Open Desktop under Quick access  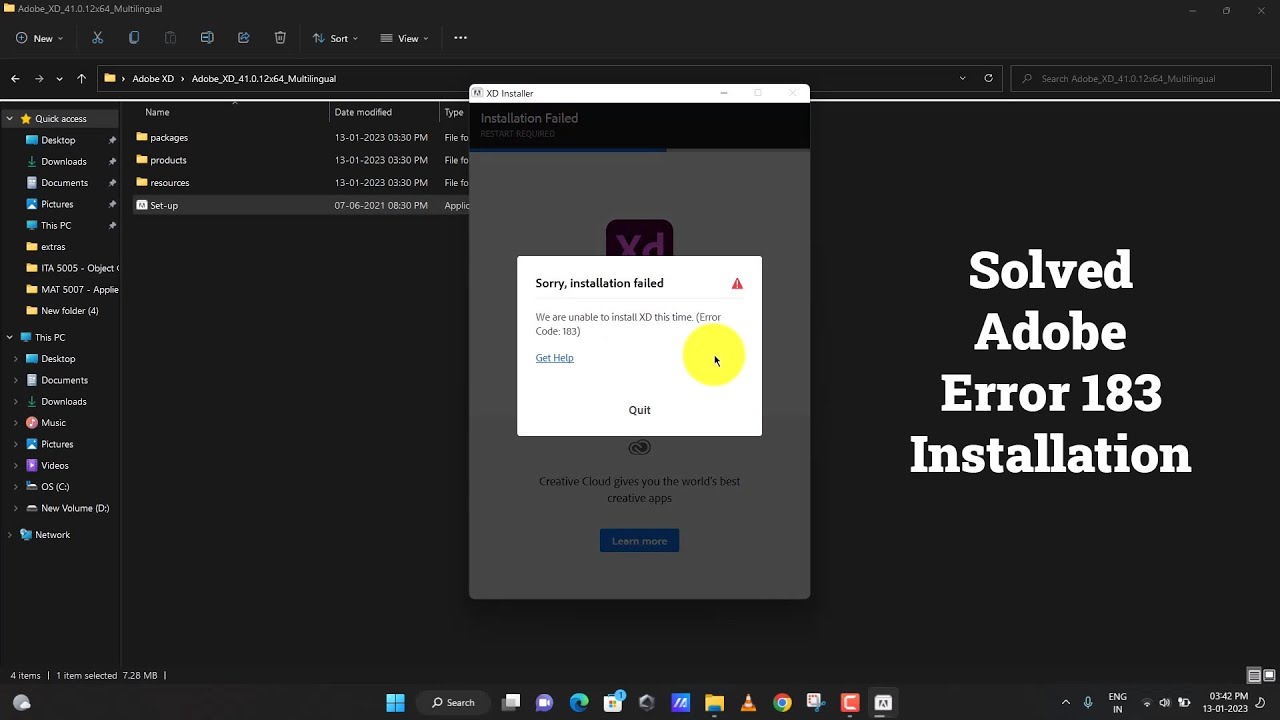pos(58,140)
